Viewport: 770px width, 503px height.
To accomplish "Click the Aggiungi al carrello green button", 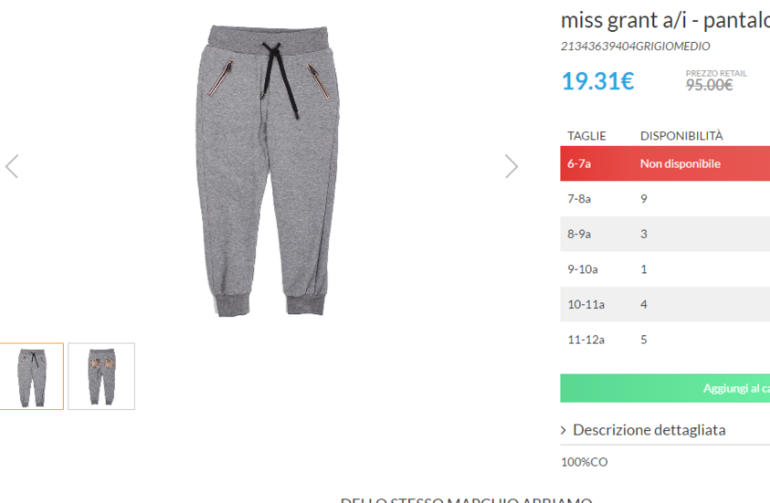I will (665, 388).
